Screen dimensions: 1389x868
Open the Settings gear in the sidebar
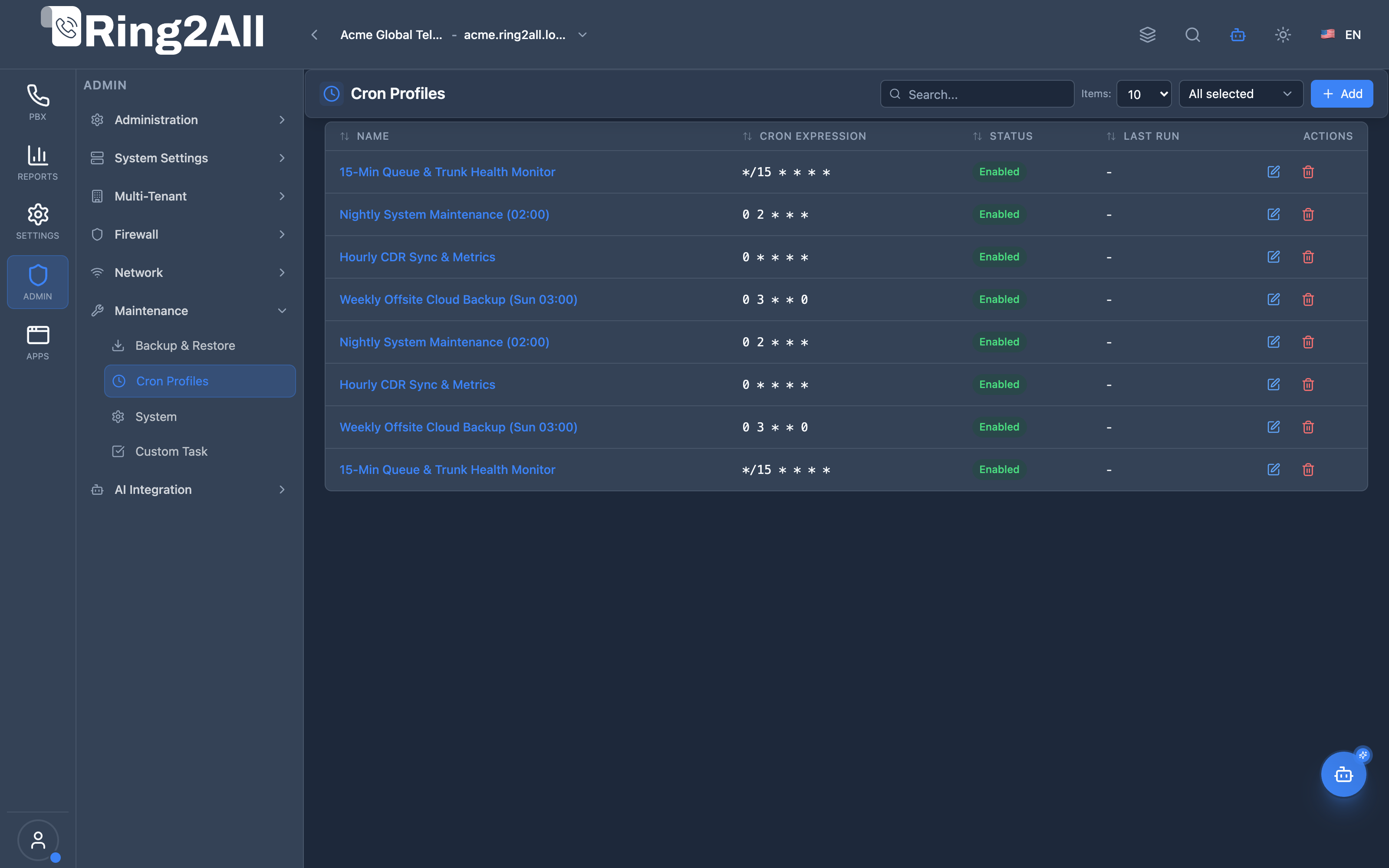(37, 222)
